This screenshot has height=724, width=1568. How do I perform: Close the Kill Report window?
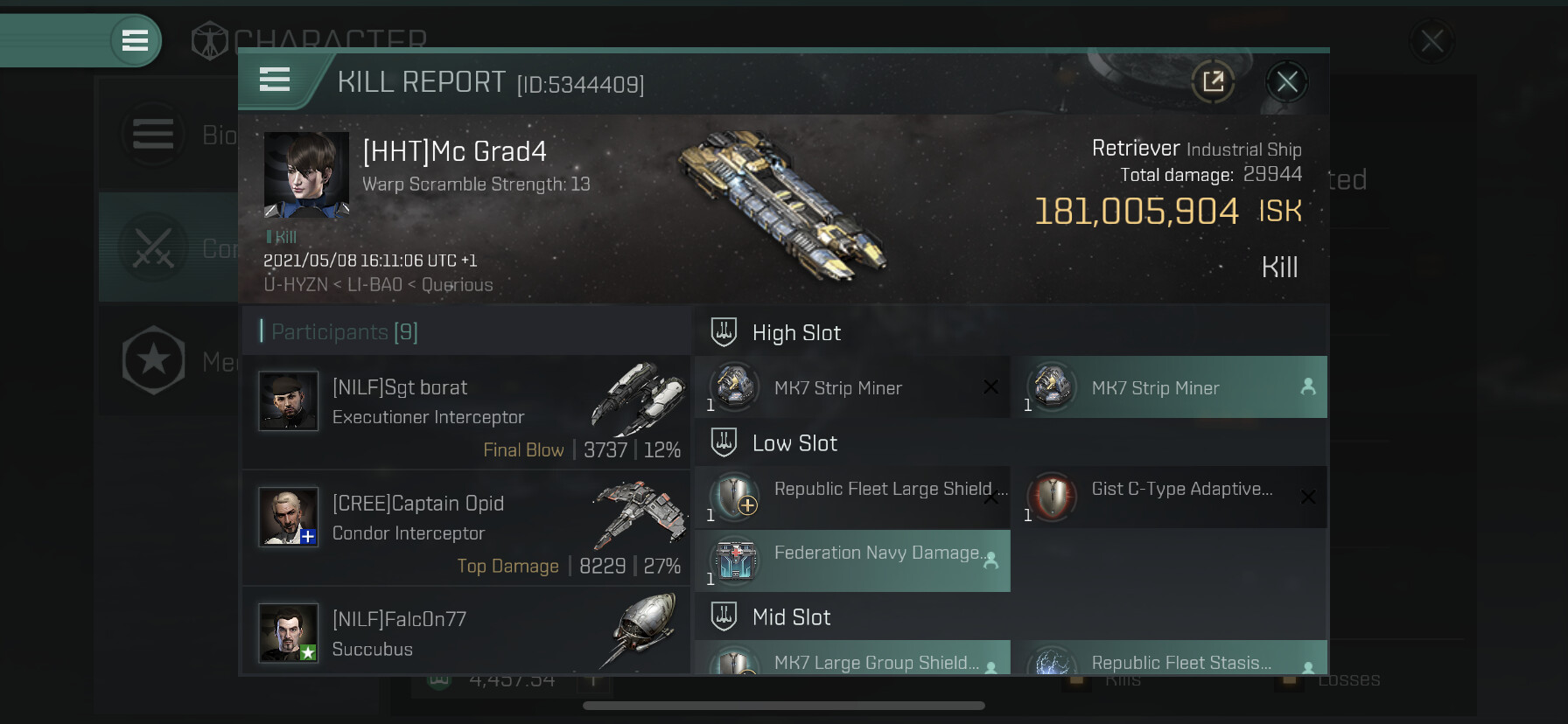click(x=1286, y=82)
